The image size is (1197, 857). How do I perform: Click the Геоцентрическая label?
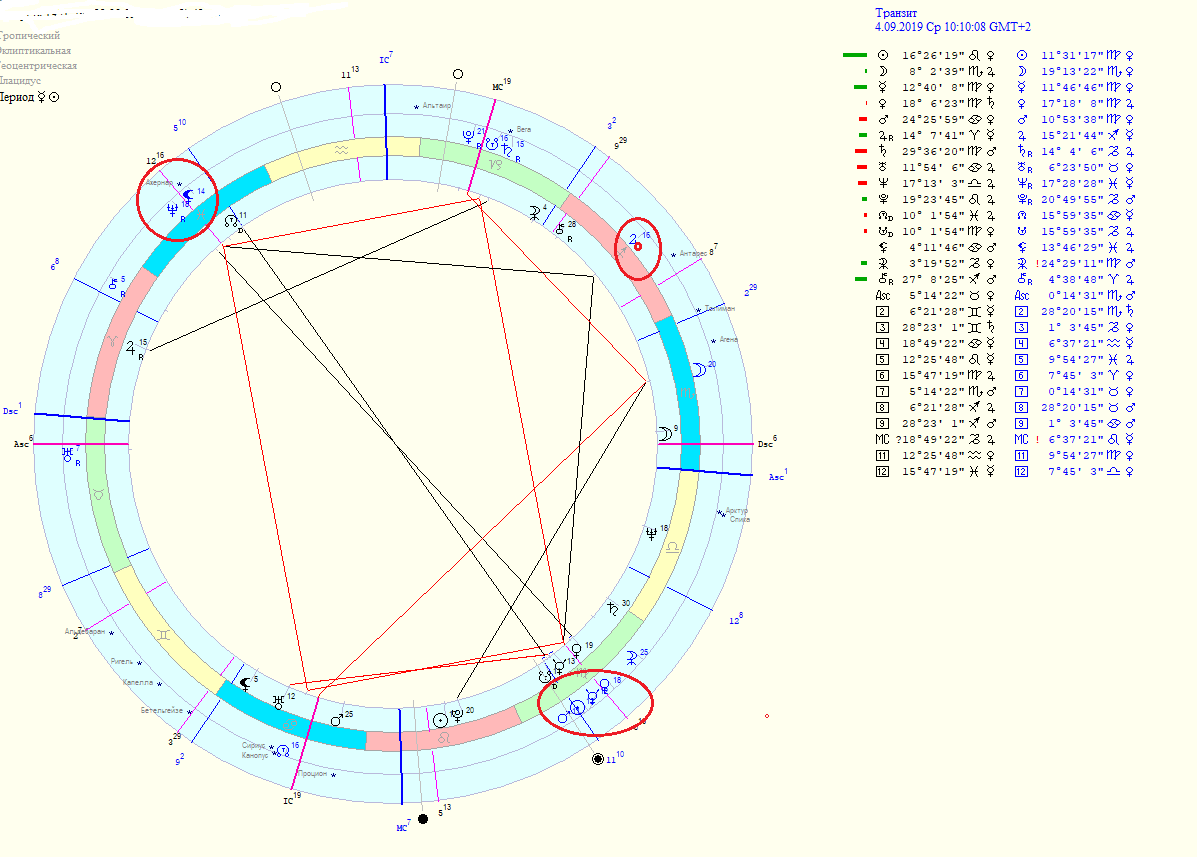pyautogui.click(x=39, y=65)
